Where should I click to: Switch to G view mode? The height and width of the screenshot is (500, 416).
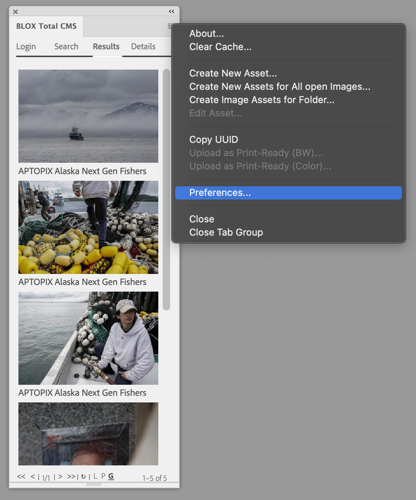[x=111, y=476]
